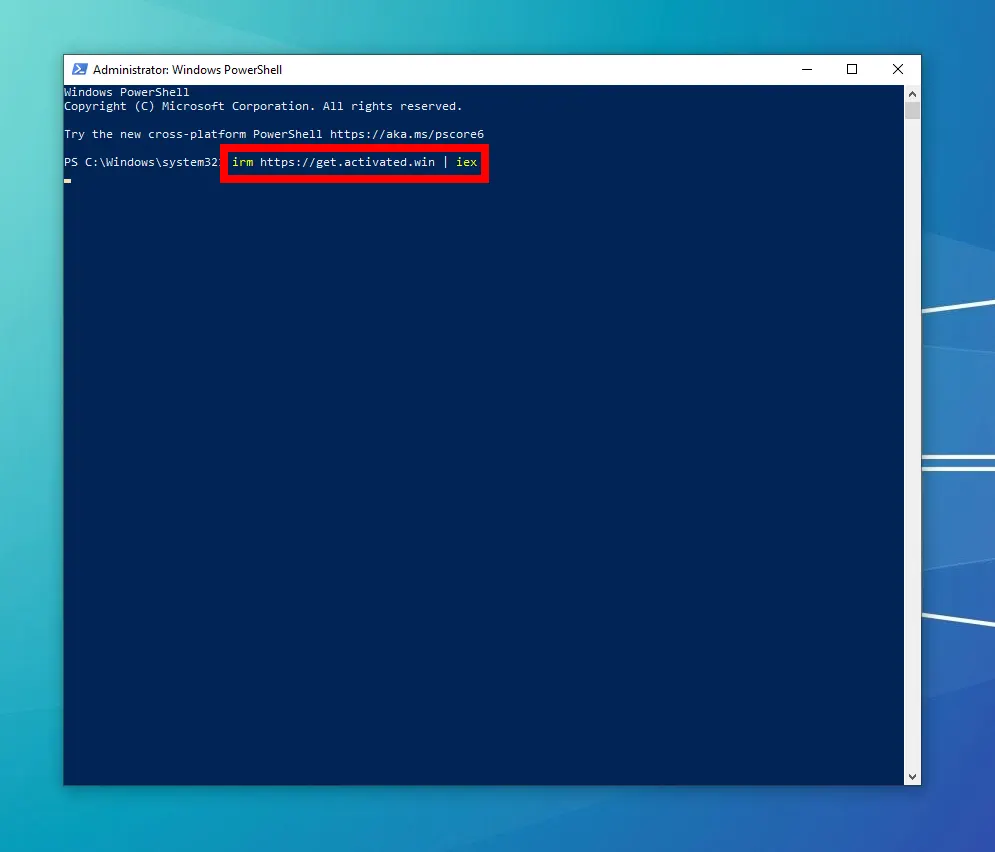Click the 'PS C:\Windows\system32' prompt

(x=142, y=162)
